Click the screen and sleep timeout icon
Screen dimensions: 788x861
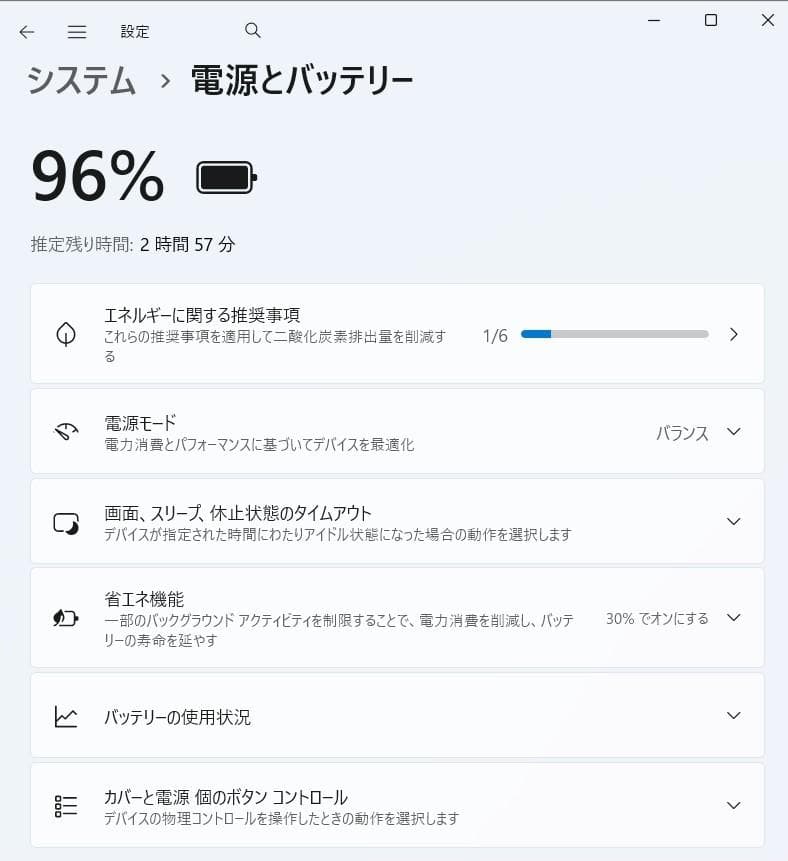[65, 521]
